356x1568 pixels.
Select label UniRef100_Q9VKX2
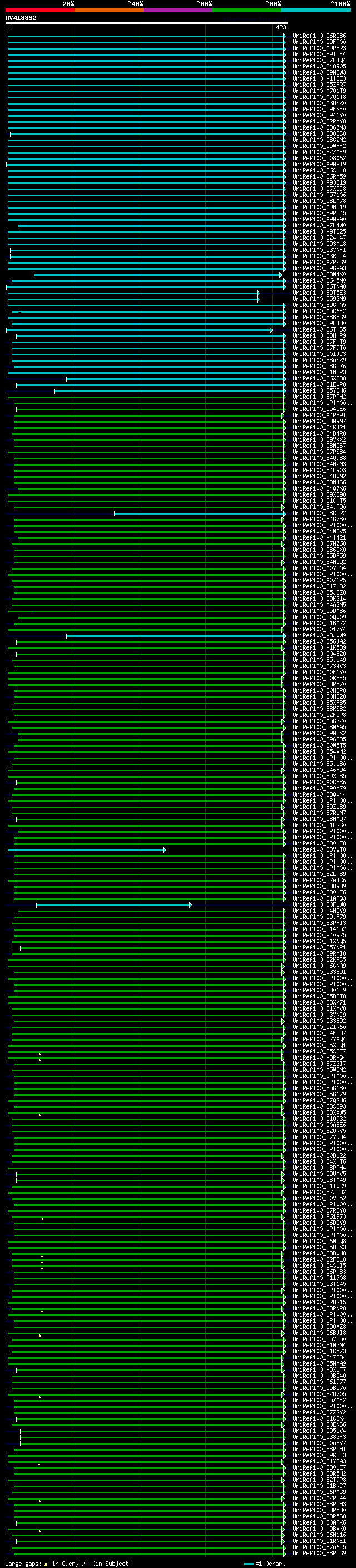coord(319,439)
